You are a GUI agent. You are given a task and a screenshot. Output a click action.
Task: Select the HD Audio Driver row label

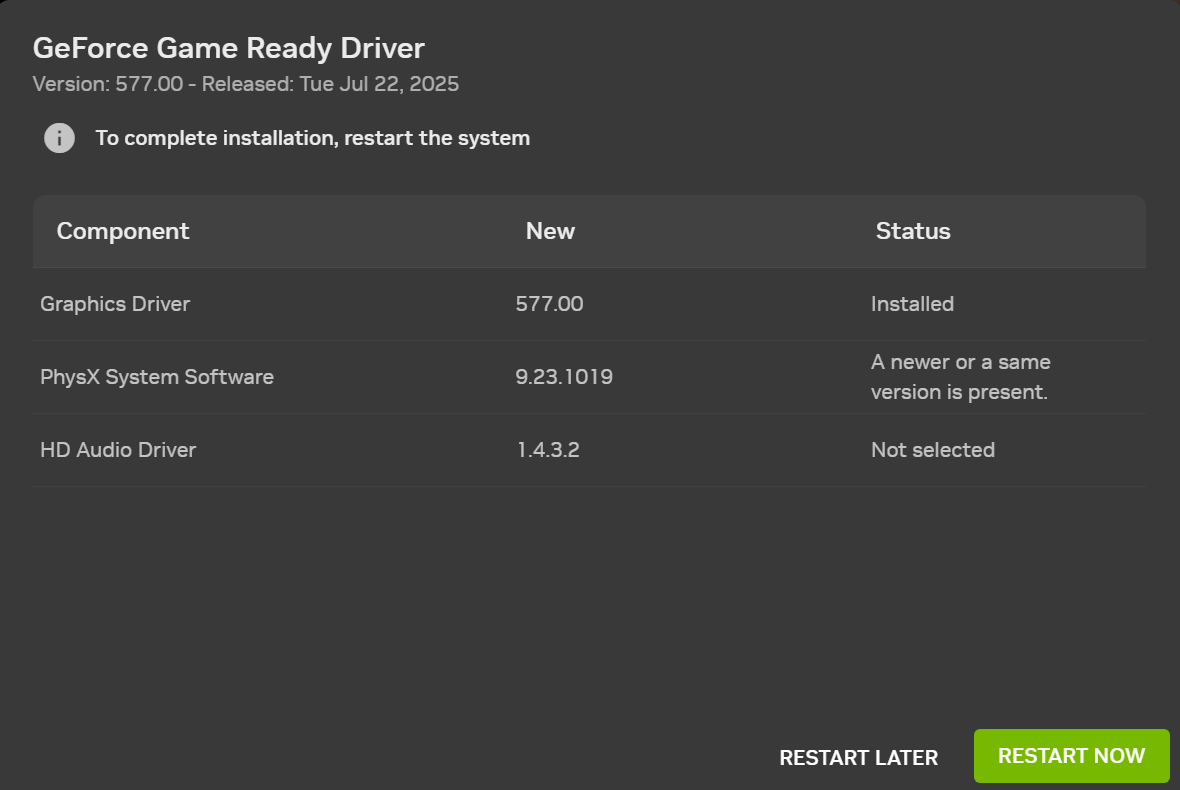click(x=118, y=450)
